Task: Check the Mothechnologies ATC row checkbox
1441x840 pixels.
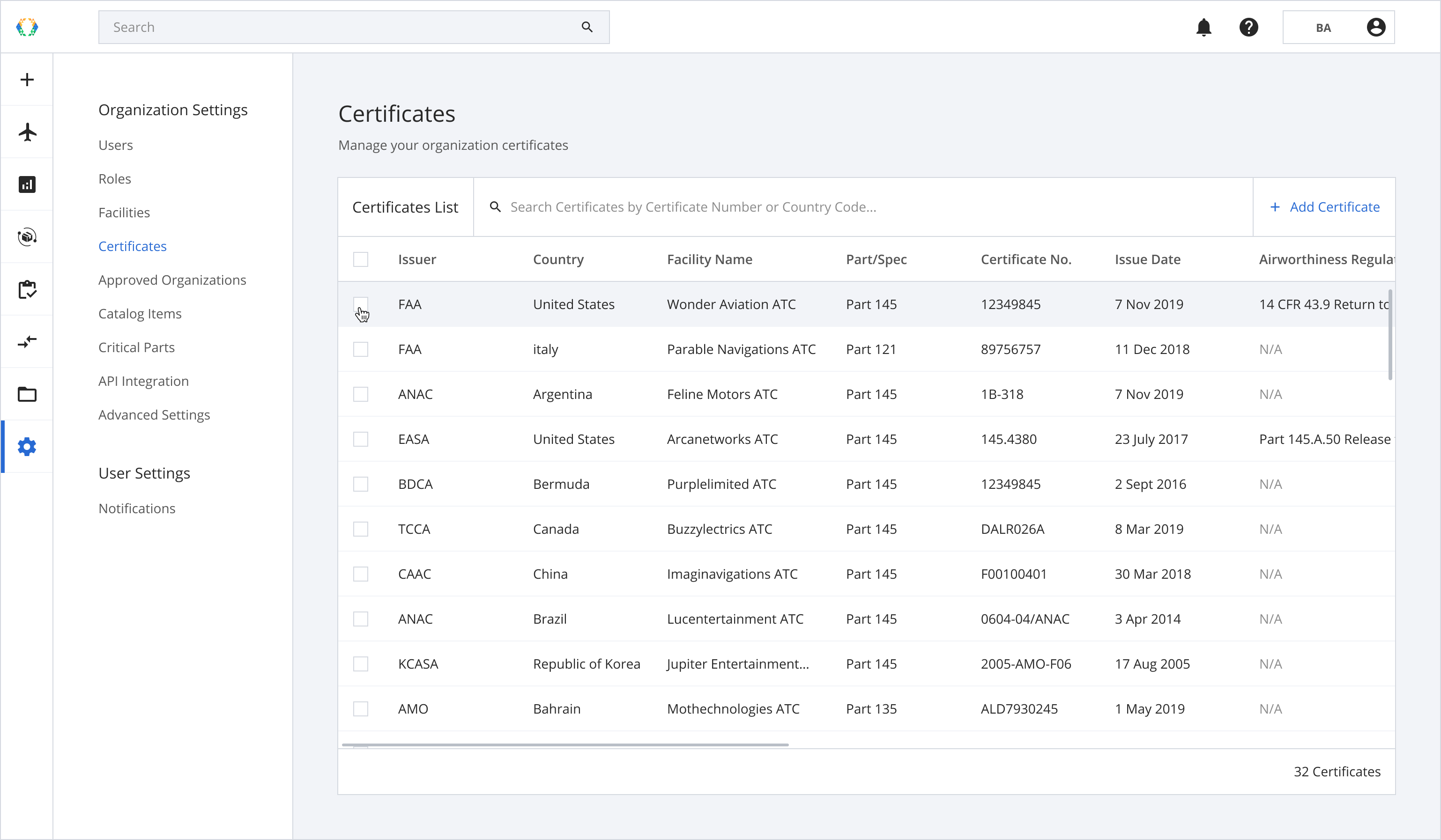Action: point(361,709)
